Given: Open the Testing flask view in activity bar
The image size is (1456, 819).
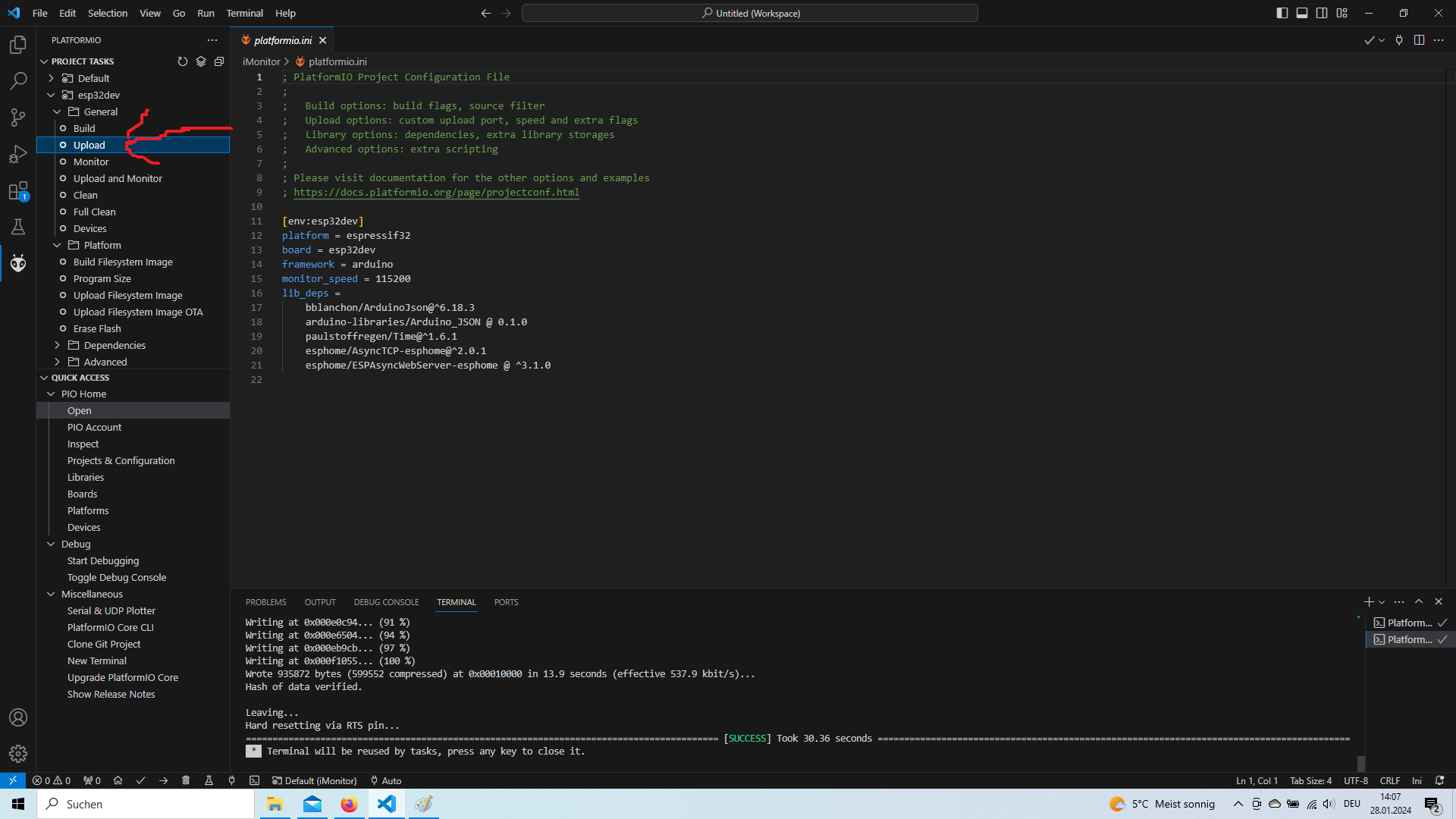Looking at the screenshot, I should [18, 227].
